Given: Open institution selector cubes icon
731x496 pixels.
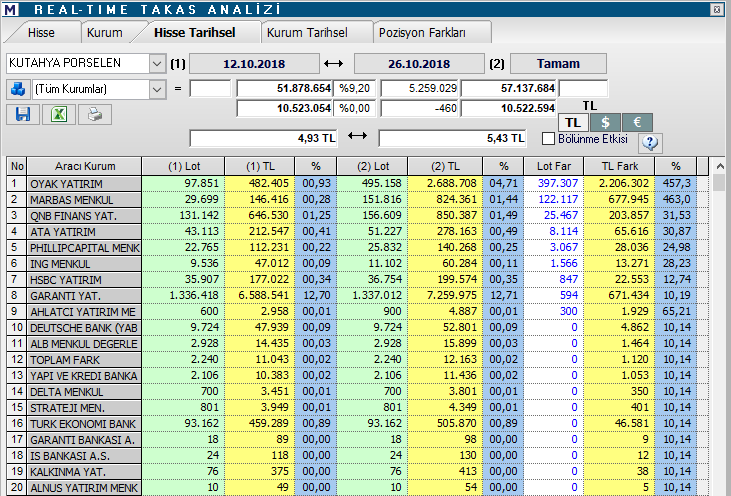Looking at the screenshot, I should [18, 89].
